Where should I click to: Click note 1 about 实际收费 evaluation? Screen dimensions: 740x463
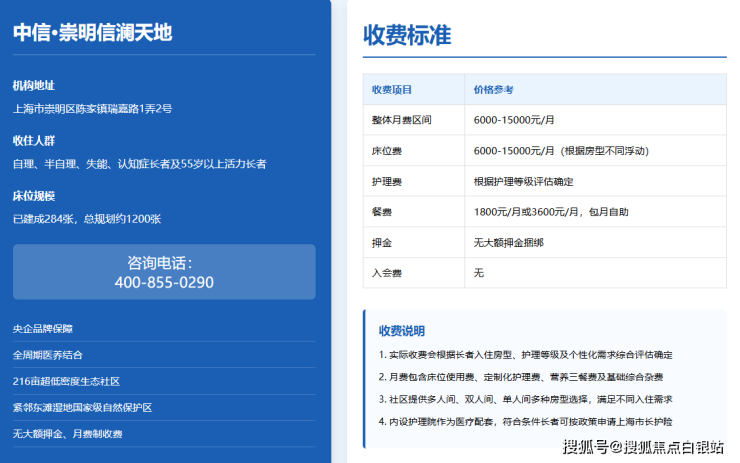[525, 355]
